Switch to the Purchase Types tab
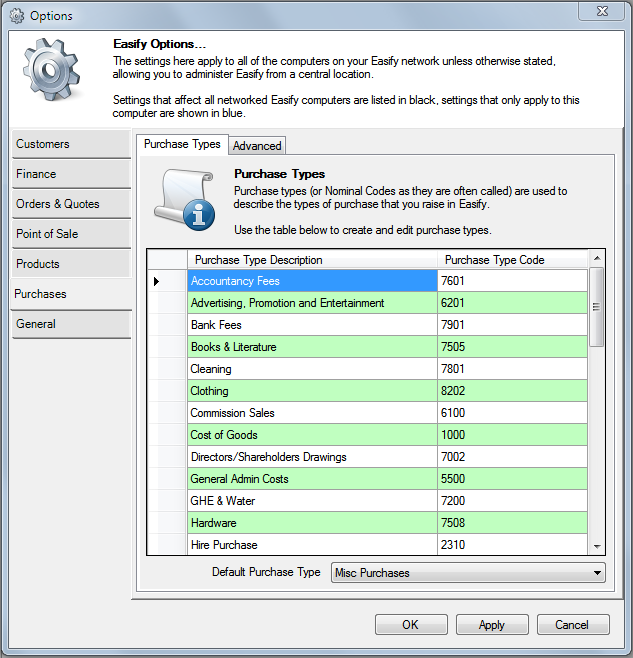 click(182, 144)
